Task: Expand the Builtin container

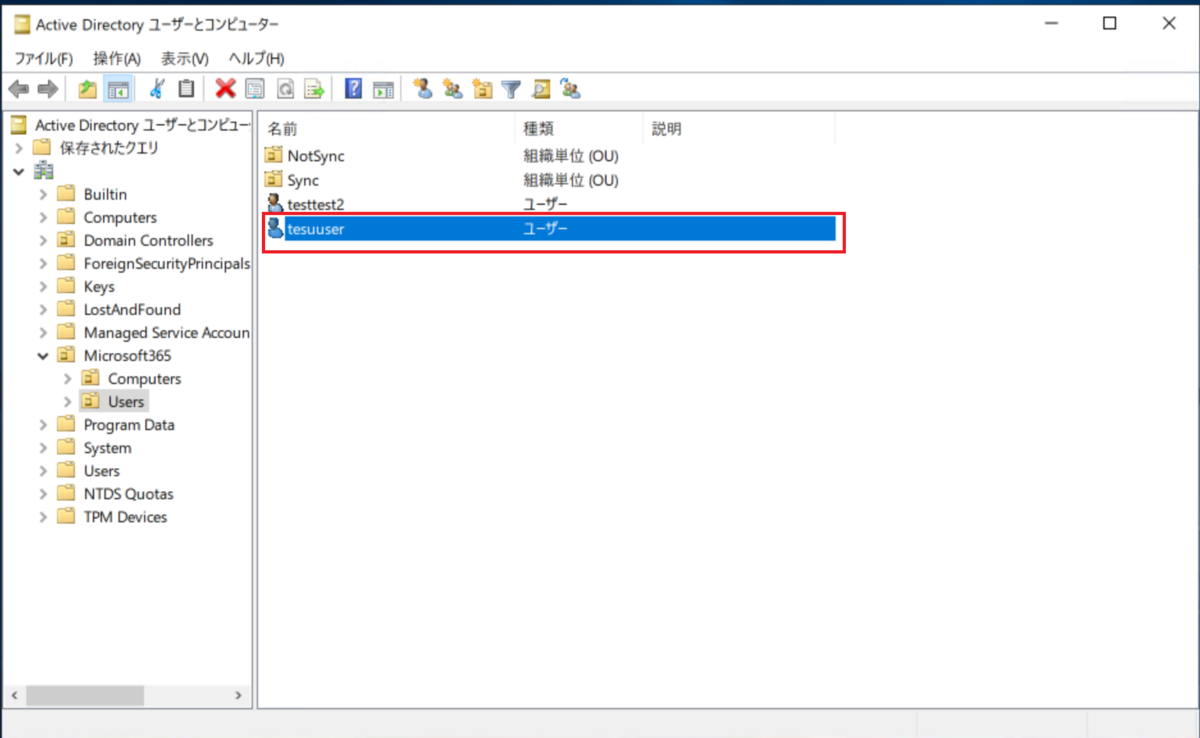Action: click(43, 194)
